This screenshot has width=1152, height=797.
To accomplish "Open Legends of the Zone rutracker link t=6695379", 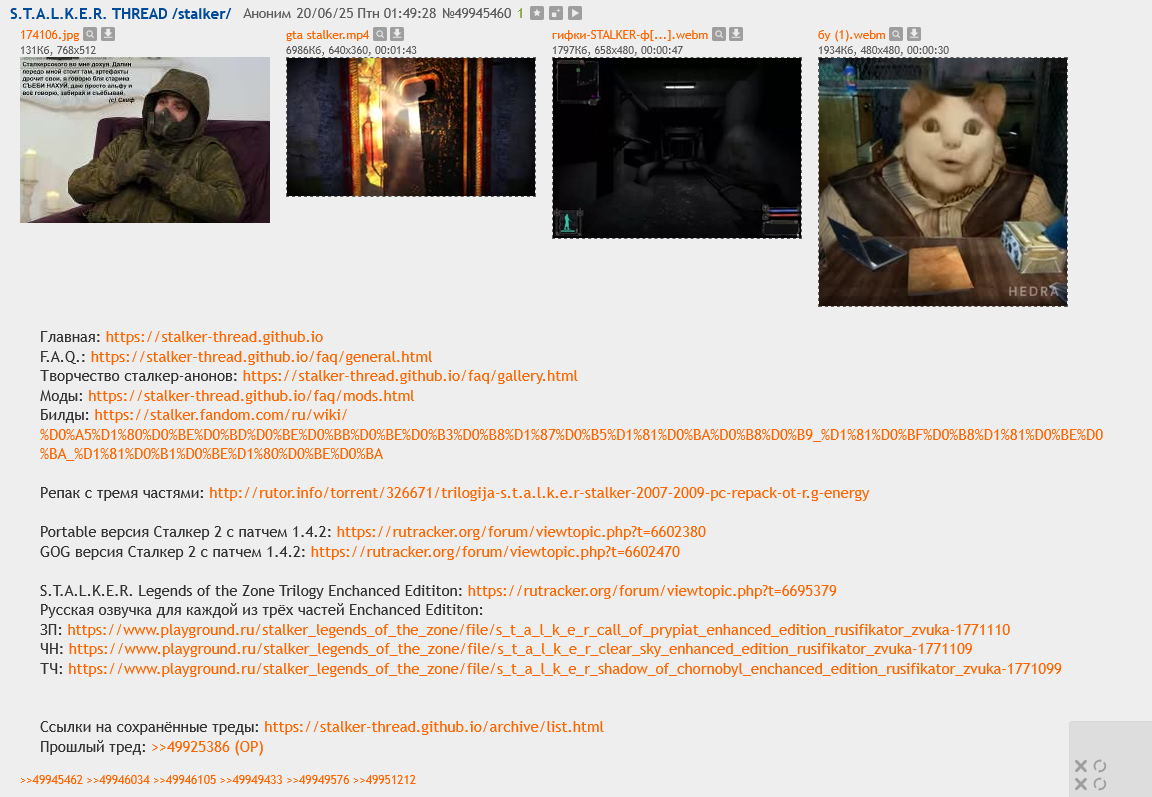I will [x=652, y=591].
